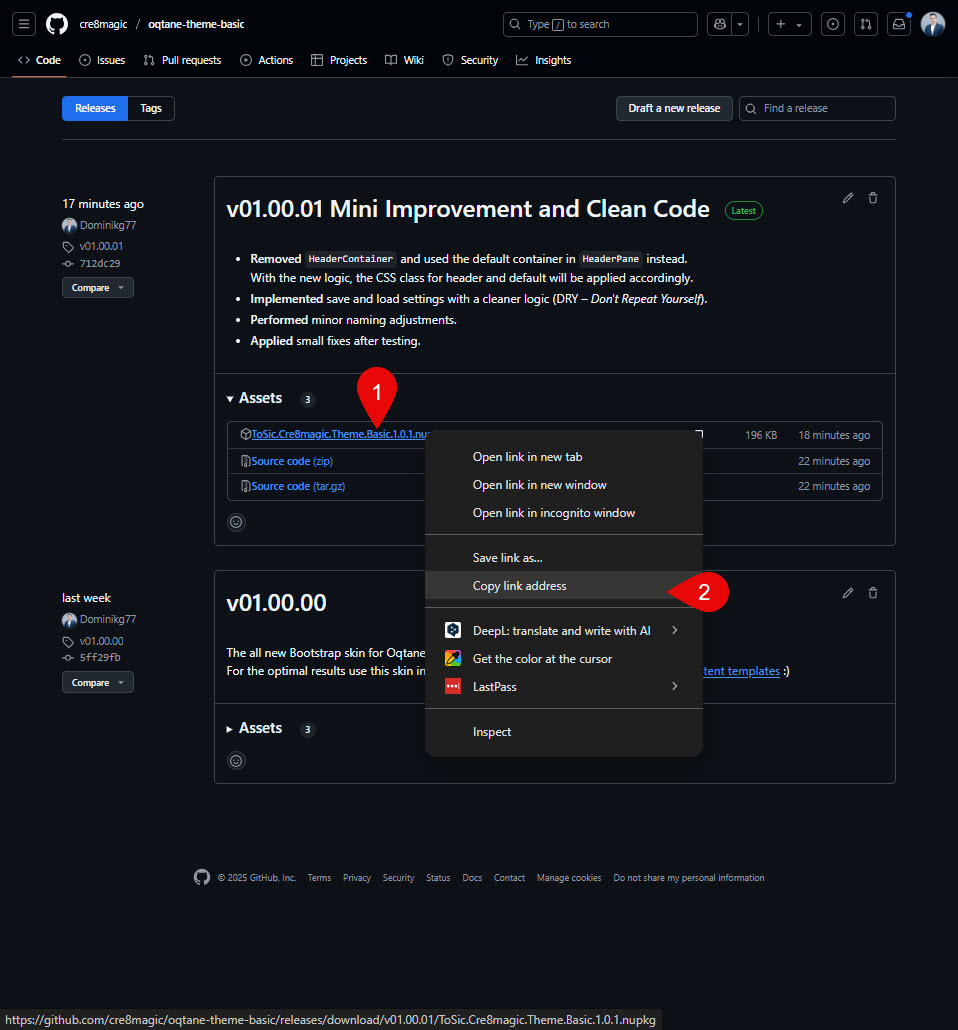This screenshot has height=1030, width=958.
Task: Select the Releases view tab
Action: [95, 108]
